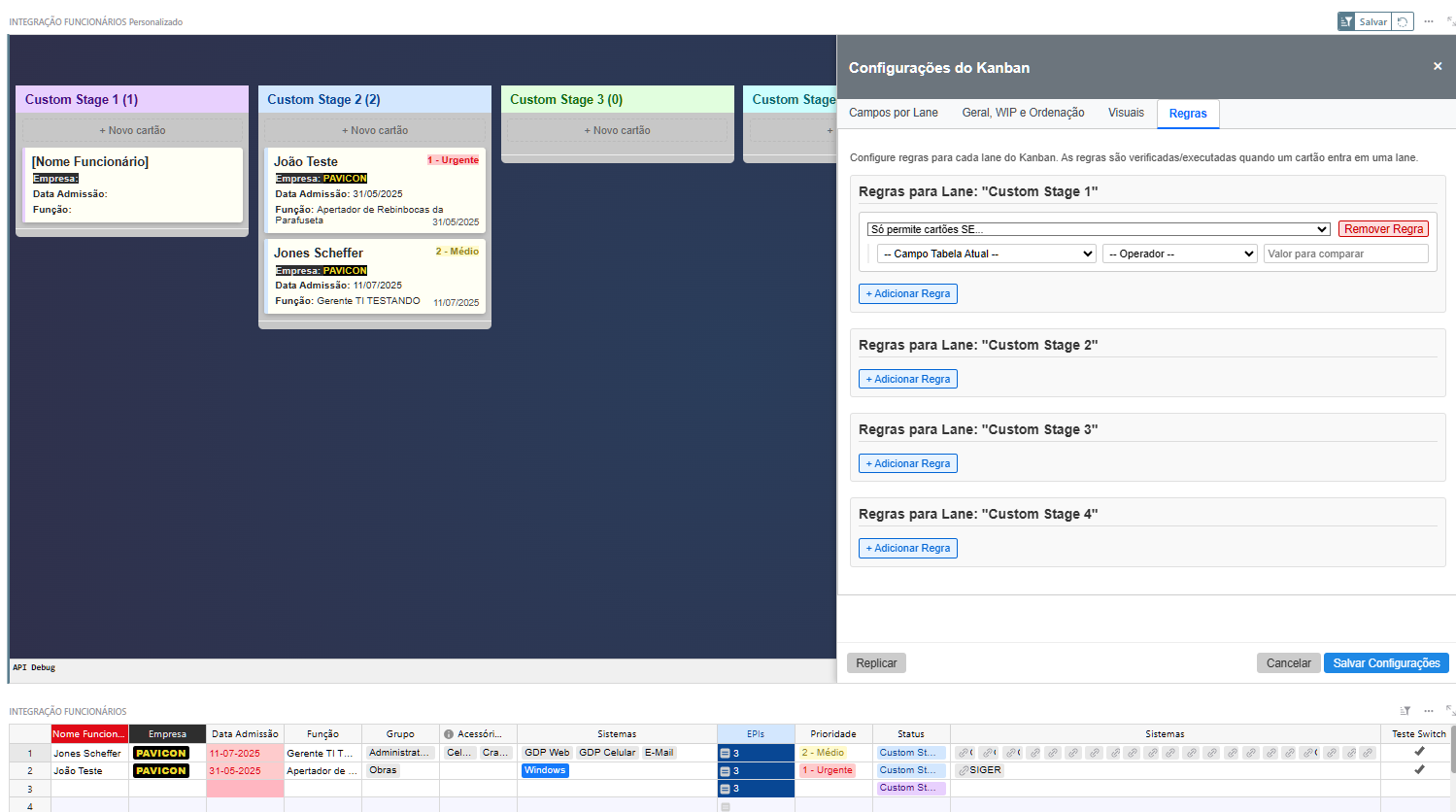Click the EPIs record icon in row 2
Screen dimensions: 1456x812
pos(725,771)
